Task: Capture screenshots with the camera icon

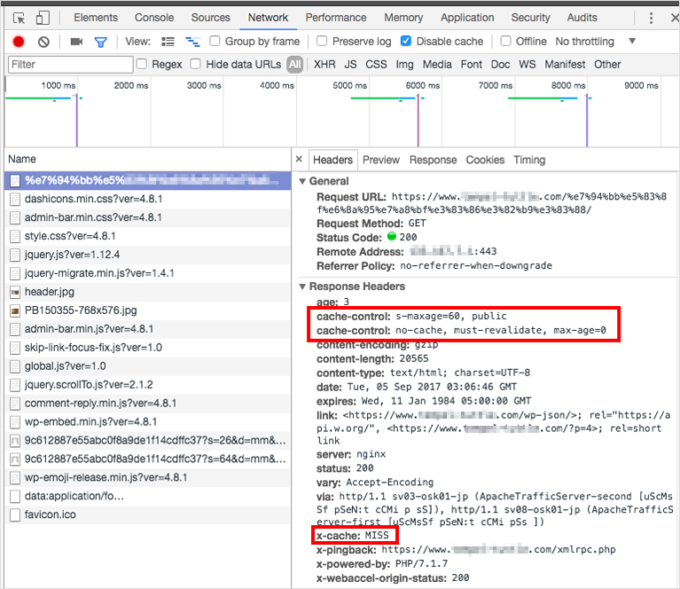Action: [x=77, y=42]
